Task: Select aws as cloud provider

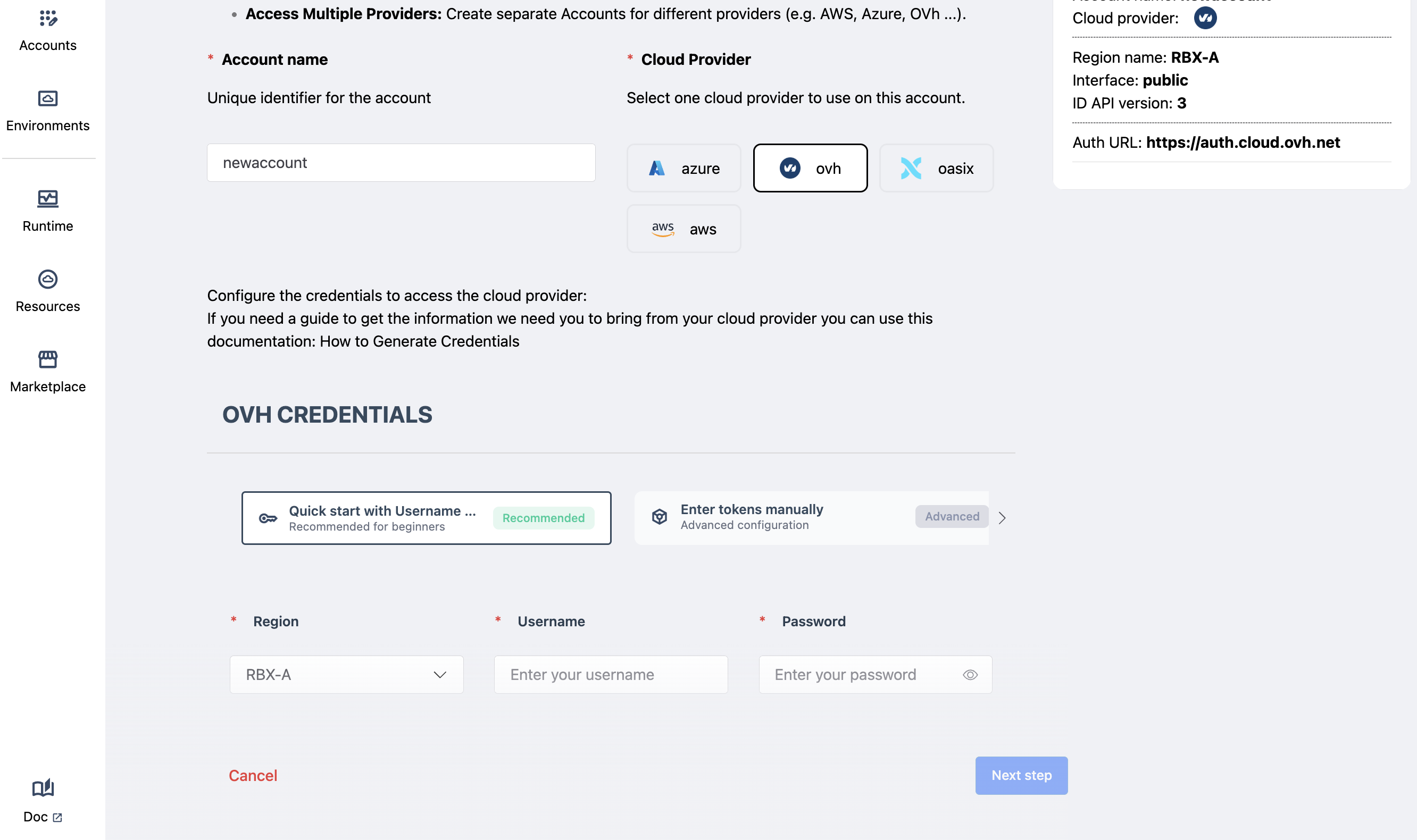Action: click(x=684, y=229)
